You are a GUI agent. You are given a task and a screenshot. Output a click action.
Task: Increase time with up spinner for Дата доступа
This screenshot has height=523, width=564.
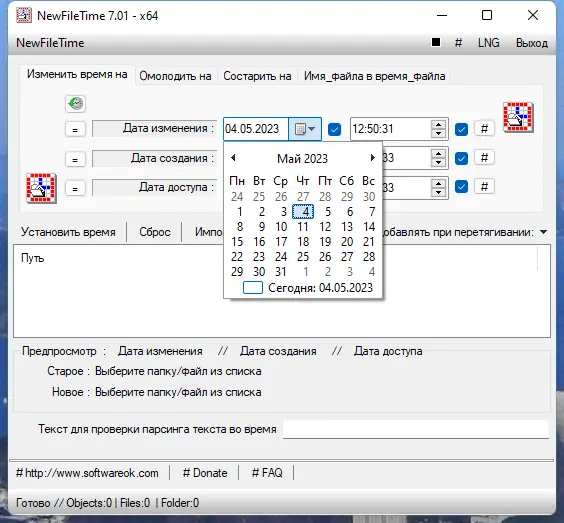[438, 183]
